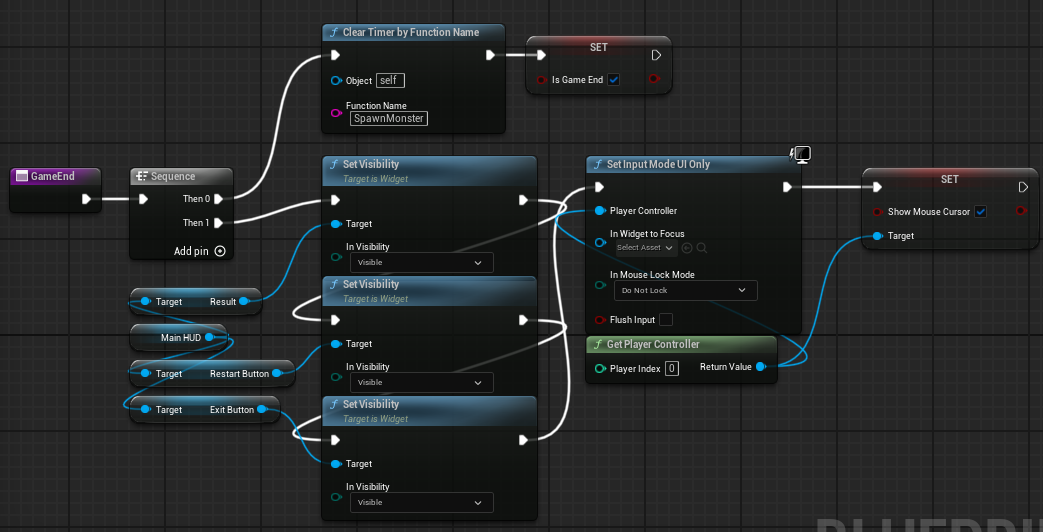Click the browse magnifier icon beside Select Asset
This screenshot has height=532, width=1043.
tap(701, 247)
